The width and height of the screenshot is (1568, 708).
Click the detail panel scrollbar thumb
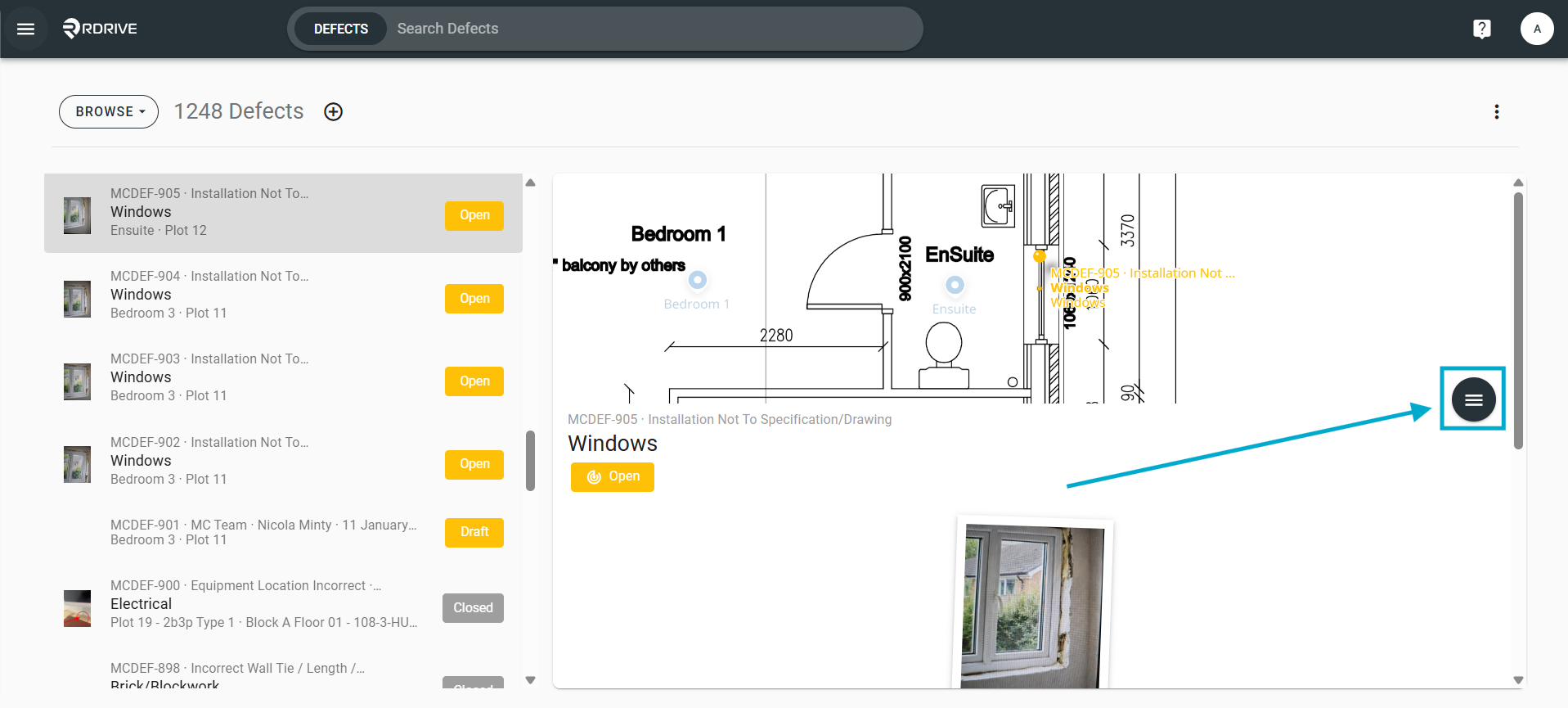[x=1518, y=321]
